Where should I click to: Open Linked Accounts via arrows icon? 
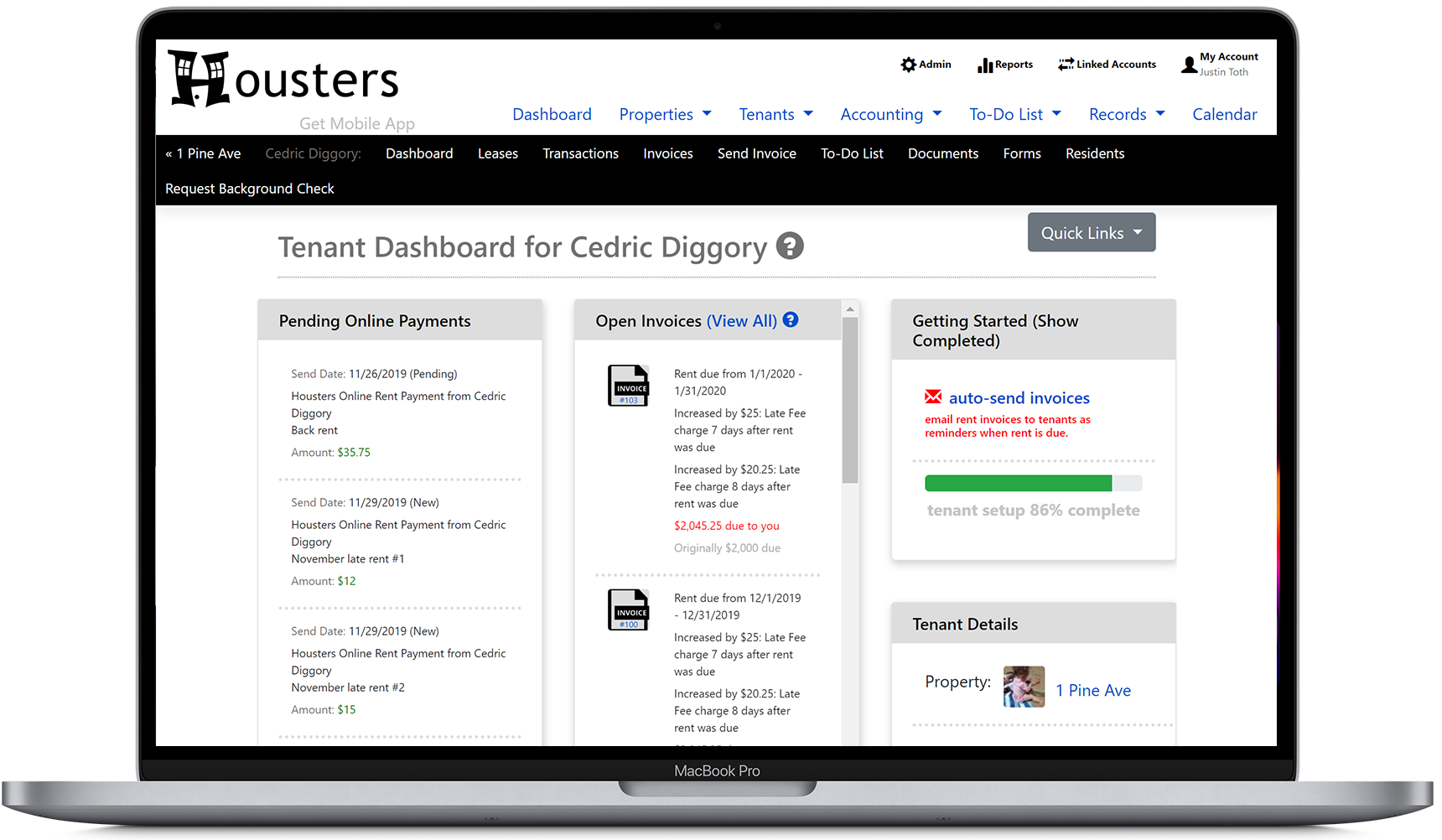tap(1066, 64)
